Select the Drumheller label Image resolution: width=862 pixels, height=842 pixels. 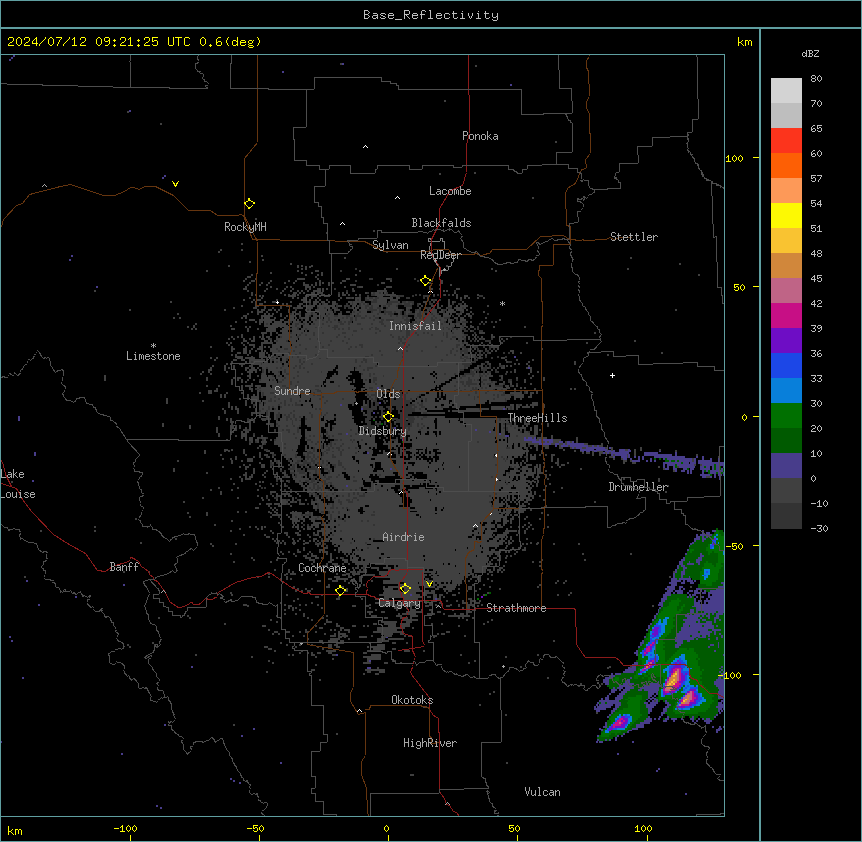(638, 487)
